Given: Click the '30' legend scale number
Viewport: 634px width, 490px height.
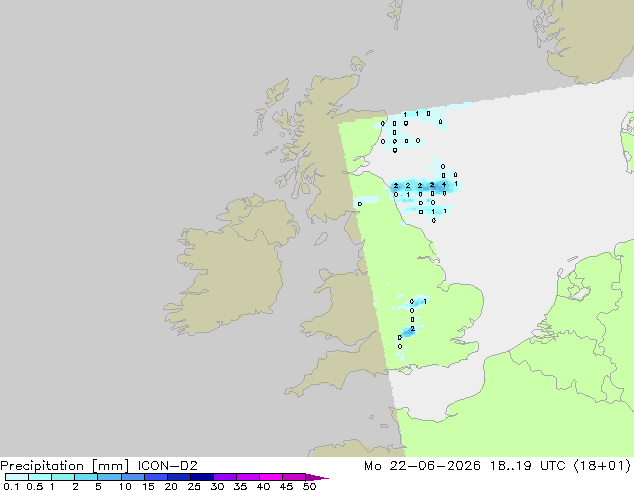Looking at the screenshot, I should pos(217,486).
